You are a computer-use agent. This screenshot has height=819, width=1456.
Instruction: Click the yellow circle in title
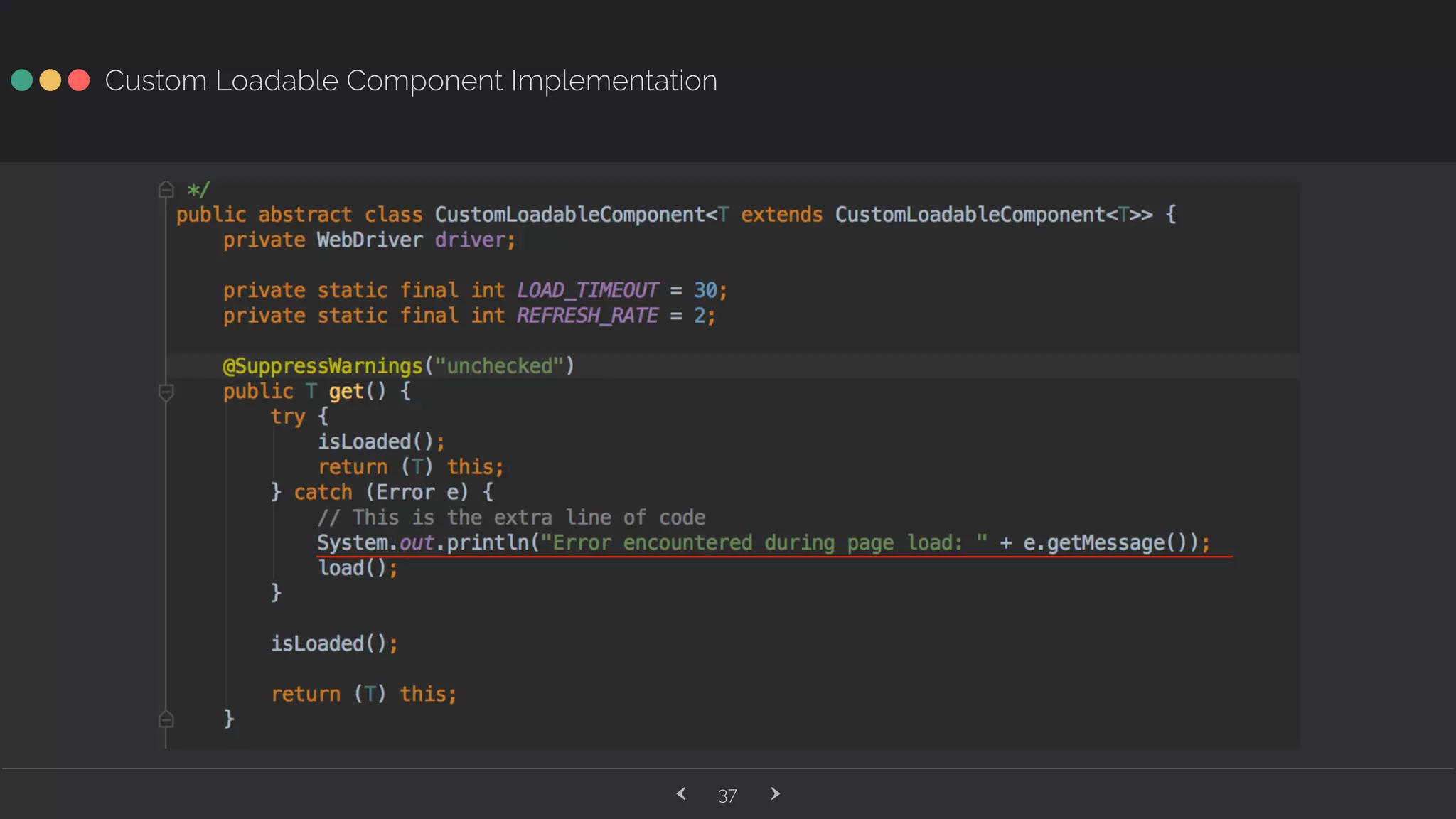coord(50,80)
